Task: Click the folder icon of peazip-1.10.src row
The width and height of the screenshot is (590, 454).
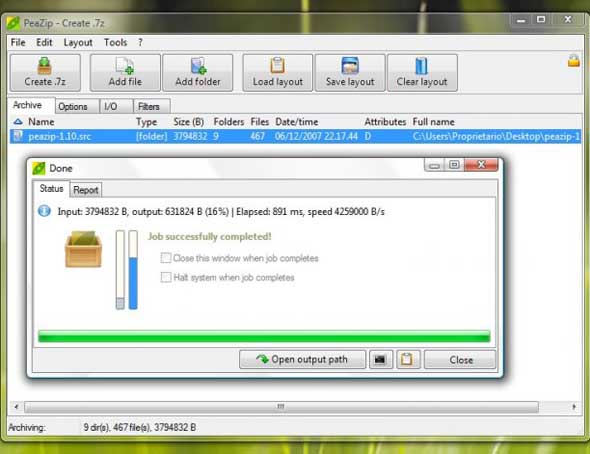Action: (18, 136)
